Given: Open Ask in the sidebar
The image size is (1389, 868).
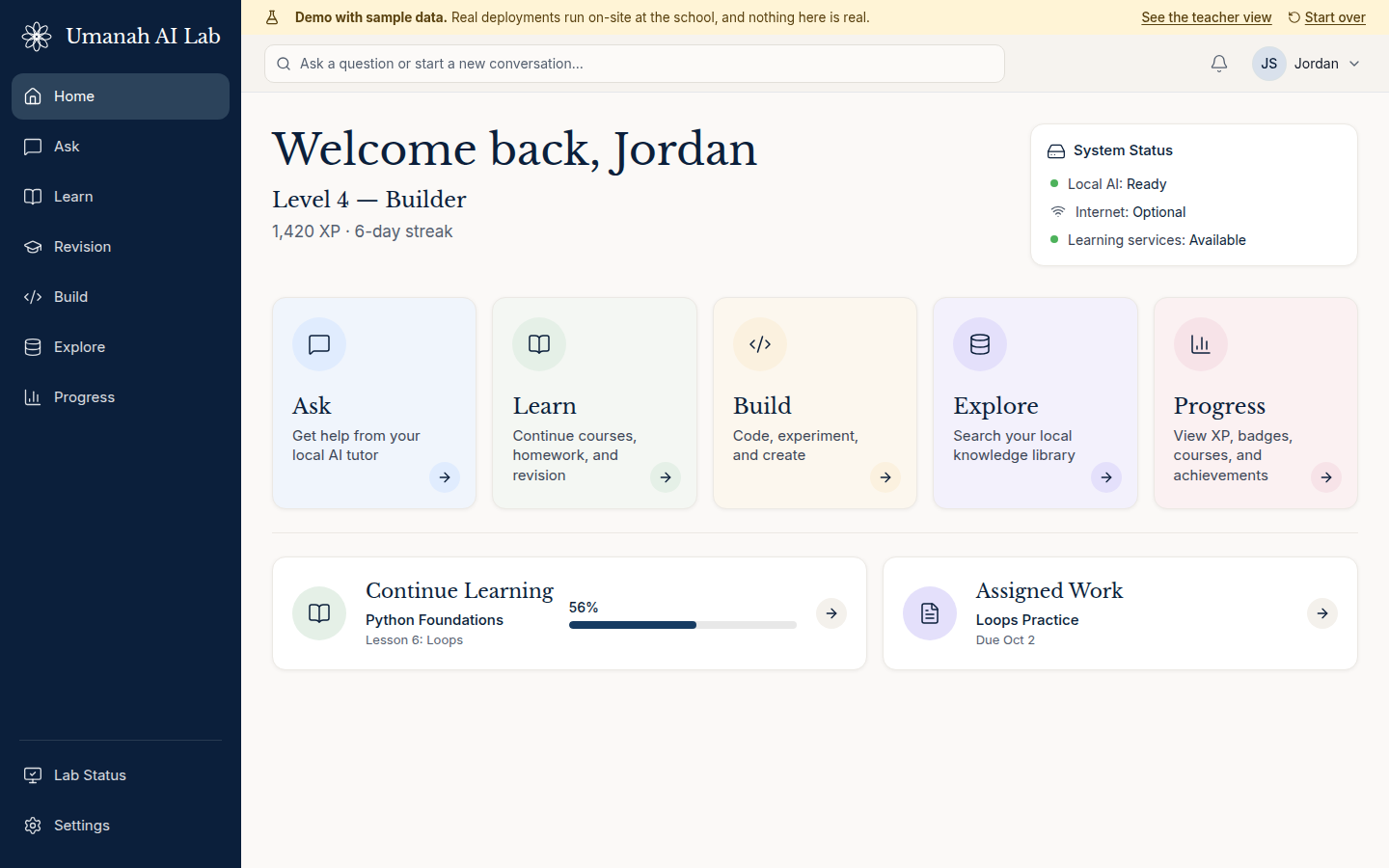Looking at the screenshot, I should pos(121,147).
